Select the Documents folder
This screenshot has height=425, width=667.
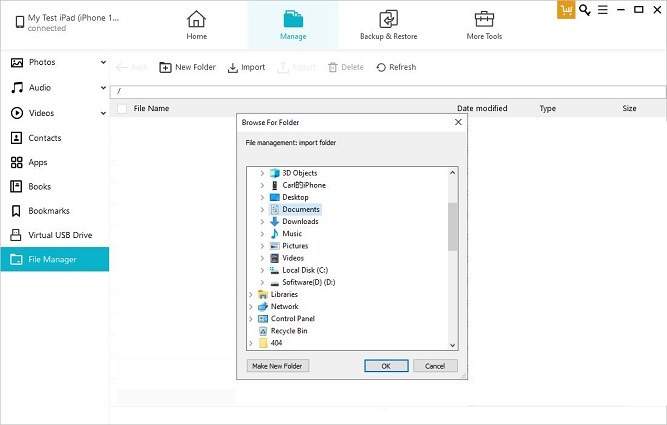(x=301, y=209)
